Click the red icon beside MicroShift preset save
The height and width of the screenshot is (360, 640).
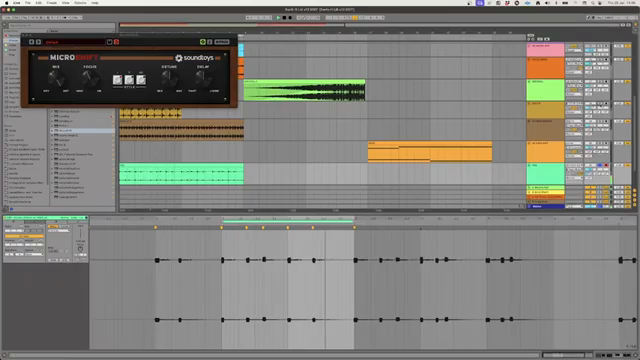[116, 42]
